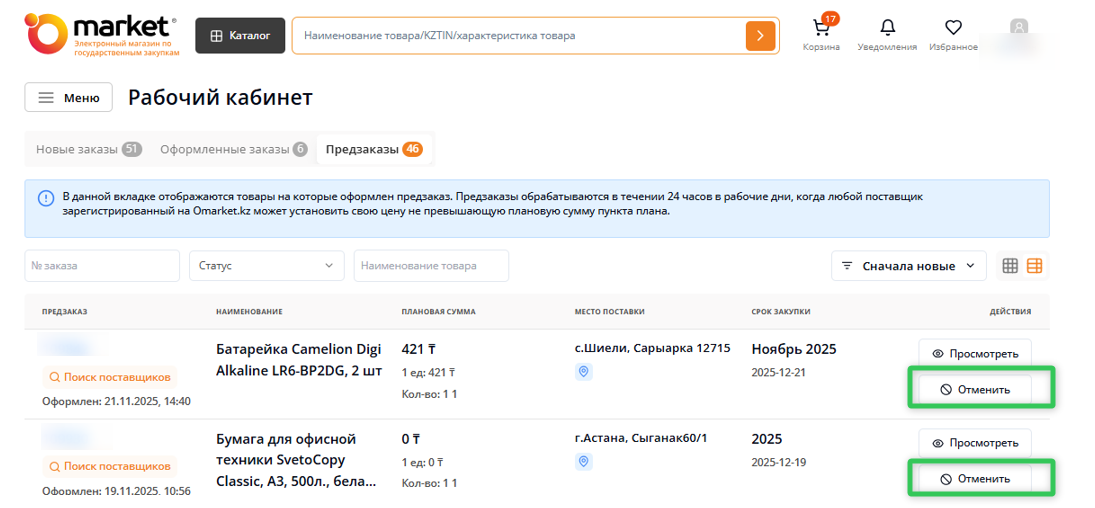Click the Наименование товара filter field
1095x508 pixels.
pyautogui.click(x=430, y=266)
